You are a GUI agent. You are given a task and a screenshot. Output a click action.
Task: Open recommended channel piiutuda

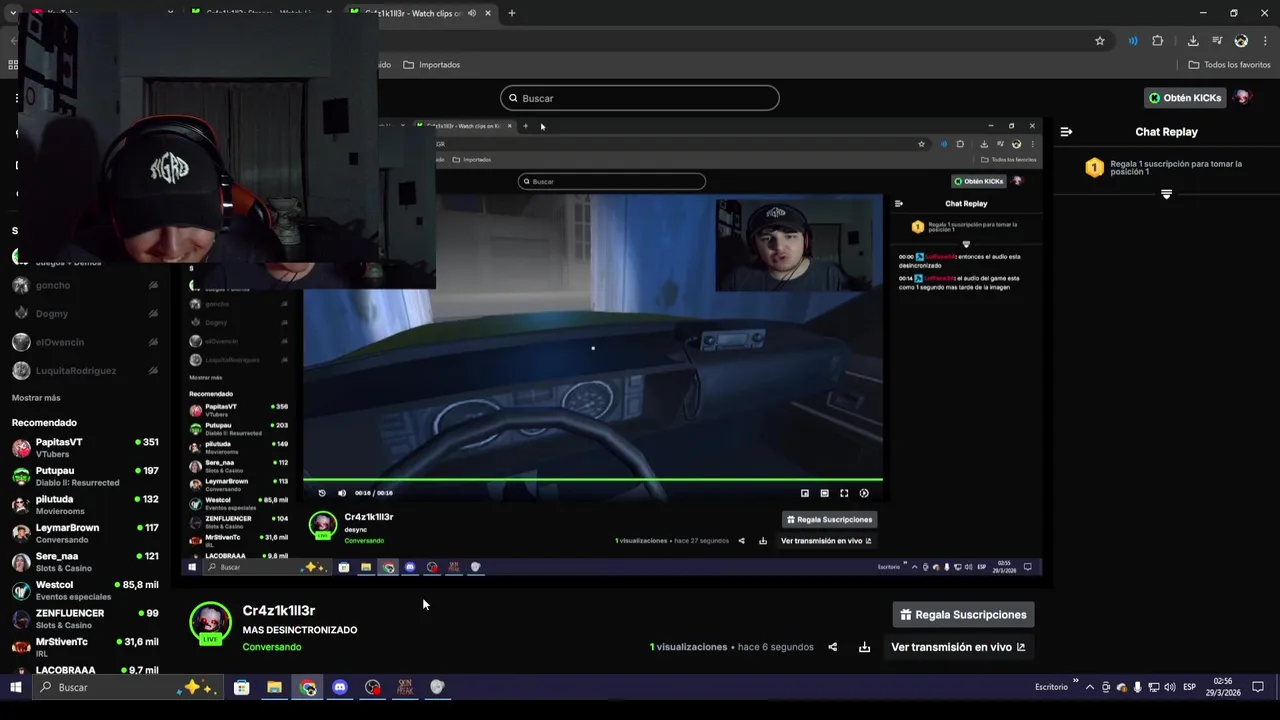(85, 505)
